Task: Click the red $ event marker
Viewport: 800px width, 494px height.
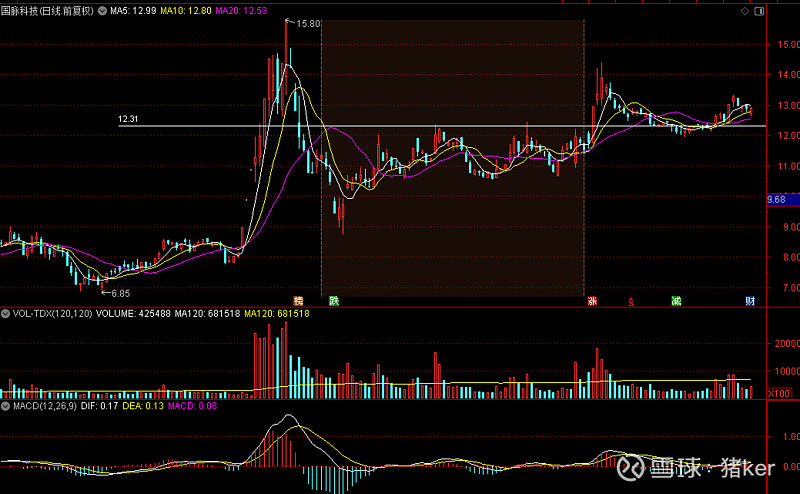Action: point(631,302)
